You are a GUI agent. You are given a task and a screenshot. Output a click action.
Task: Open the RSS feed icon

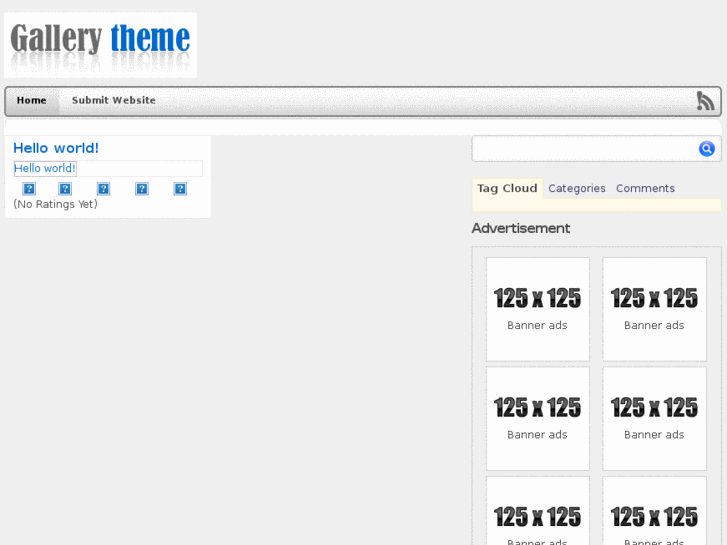[x=705, y=101]
